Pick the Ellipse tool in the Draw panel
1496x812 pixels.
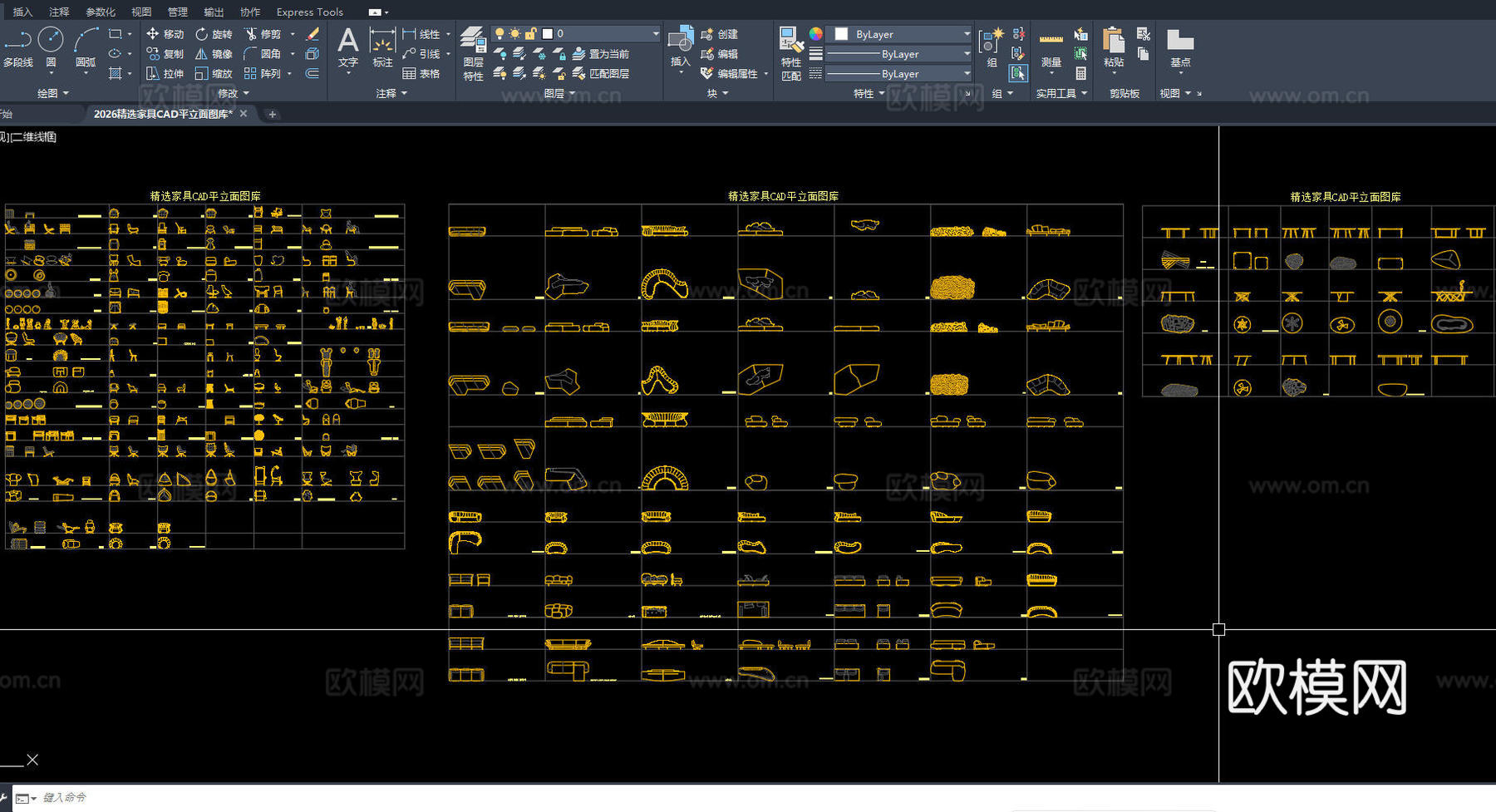click(x=116, y=54)
